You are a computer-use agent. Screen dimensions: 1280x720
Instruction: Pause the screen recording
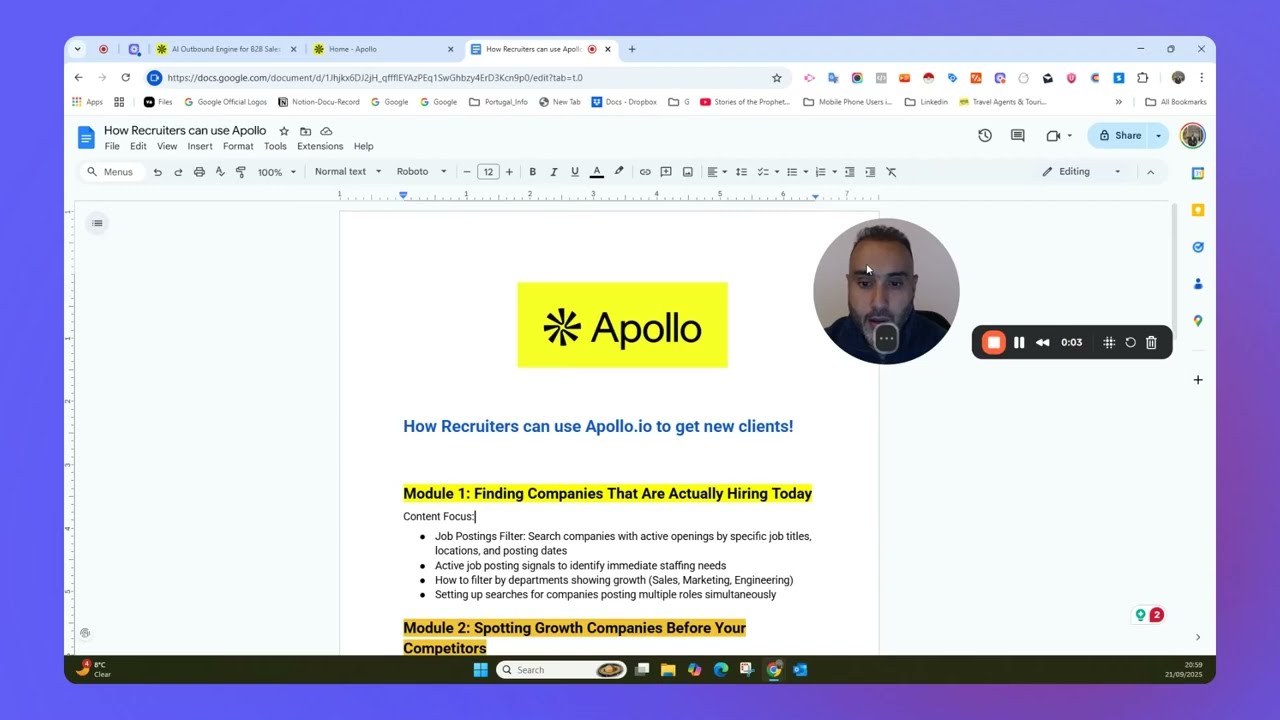coord(1019,343)
